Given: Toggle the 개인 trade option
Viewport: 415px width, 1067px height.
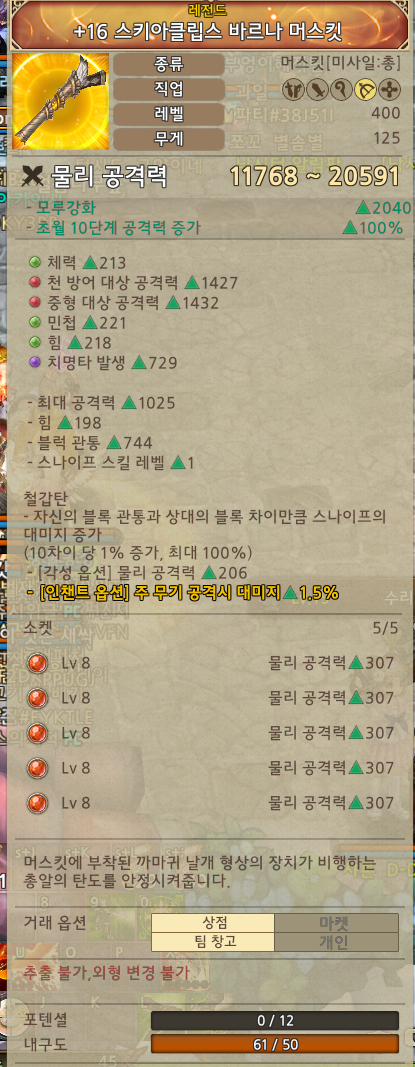Looking at the screenshot, I should [336, 942].
